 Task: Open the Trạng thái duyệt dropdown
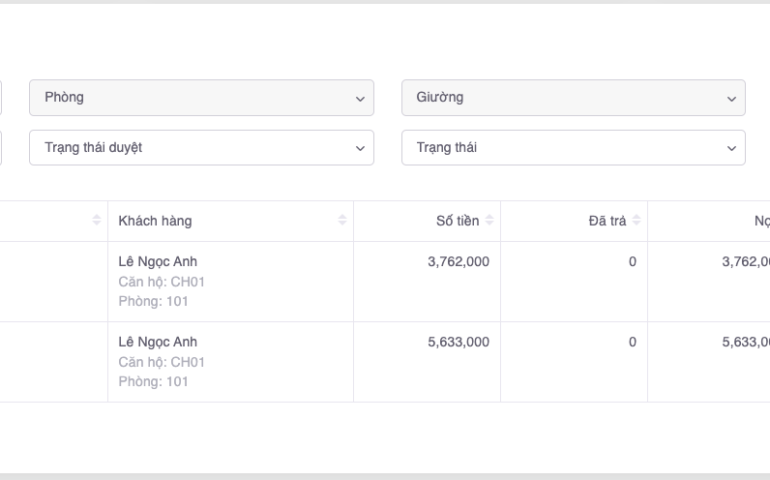(201, 148)
